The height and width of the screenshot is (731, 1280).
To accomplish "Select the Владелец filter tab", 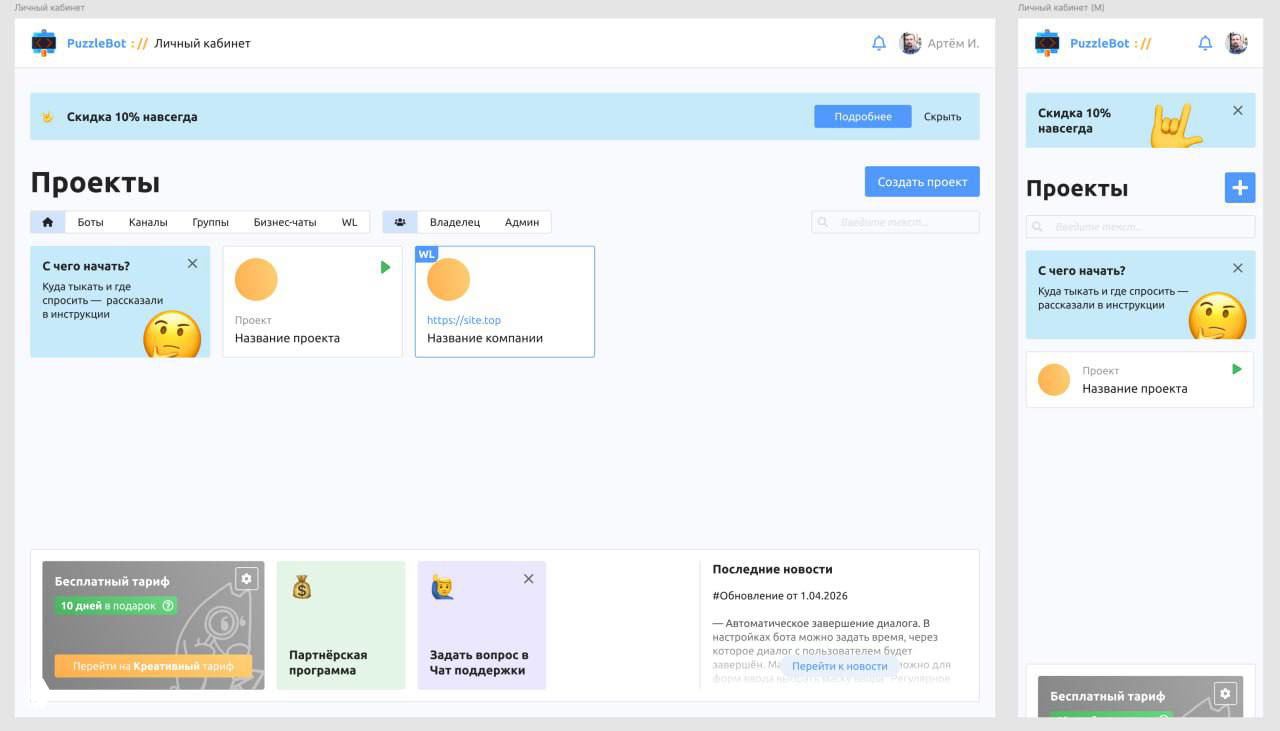I will point(456,222).
